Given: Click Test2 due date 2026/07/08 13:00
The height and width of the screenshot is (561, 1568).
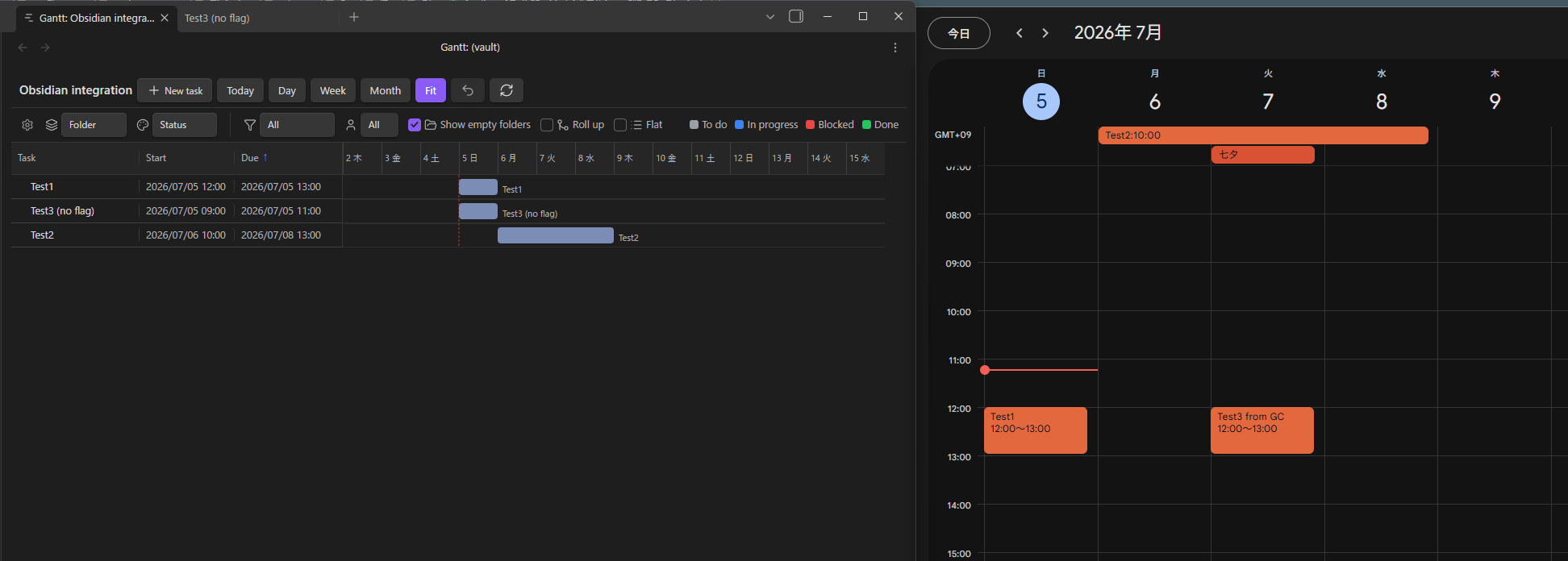Looking at the screenshot, I should point(281,235).
